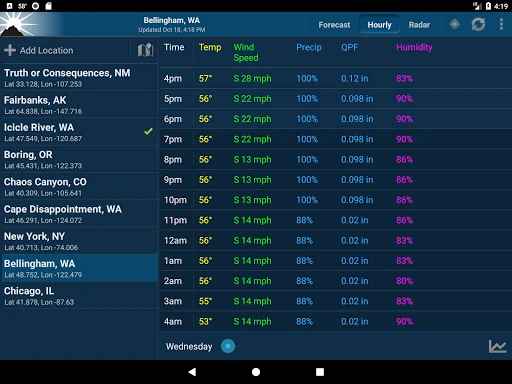Viewport: 512px width, 384px height.
Task: Click the 9pm time cell
Action: pos(173,180)
